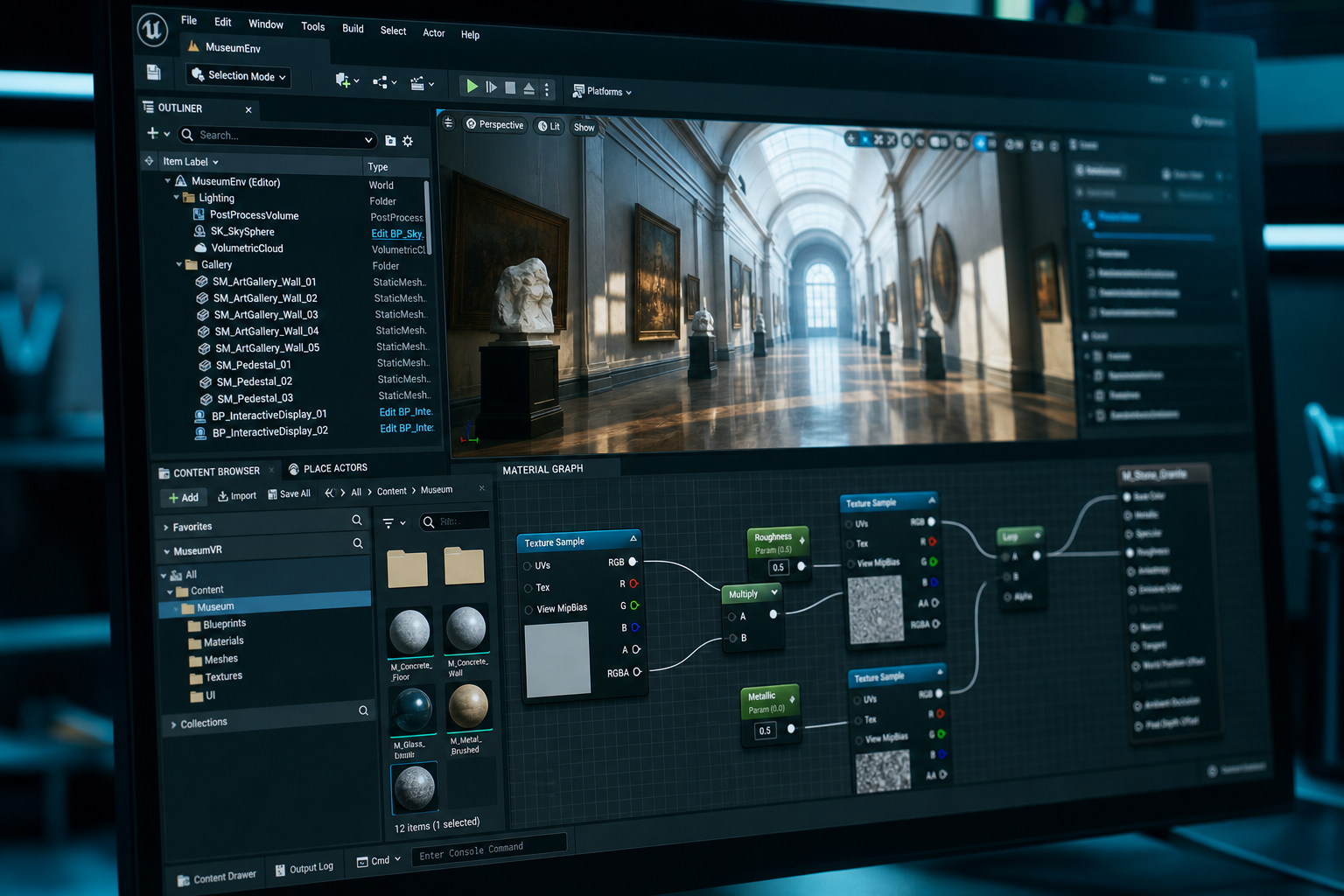Click the Multiply node B input pin
Screen dimensions: 1344x896
732,638
